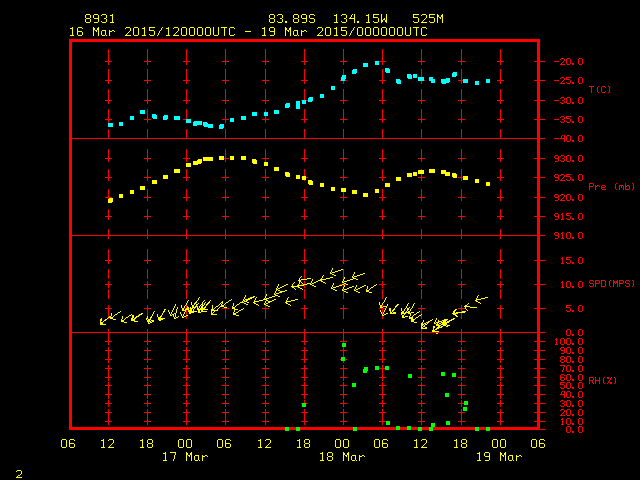Click the 19 Mar date label
640x480 pixels.
tap(499, 457)
